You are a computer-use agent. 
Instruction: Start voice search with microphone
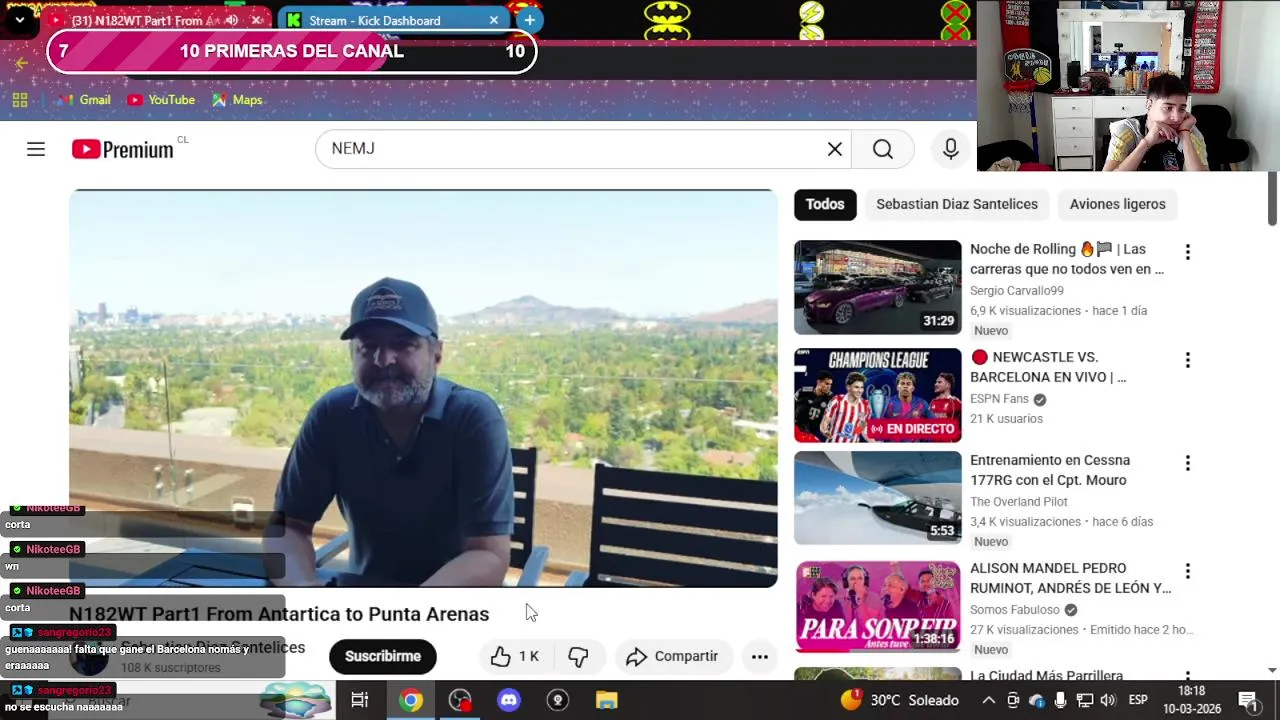(x=950, y=149)
